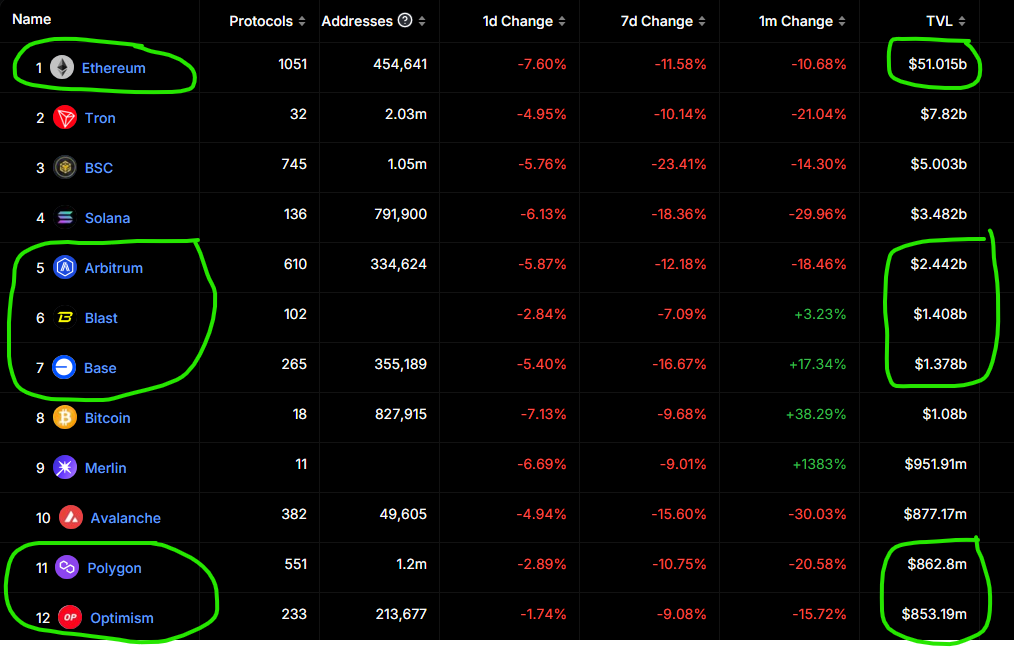This screenshot has height=647, width=1014.
Task: Click the Addresses help question-mark icon
Action: click(405, 20)
